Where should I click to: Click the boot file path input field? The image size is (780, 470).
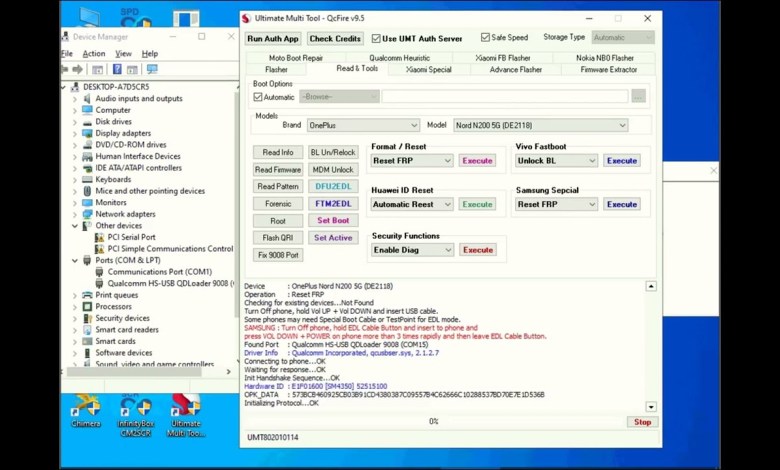(505, 96)
